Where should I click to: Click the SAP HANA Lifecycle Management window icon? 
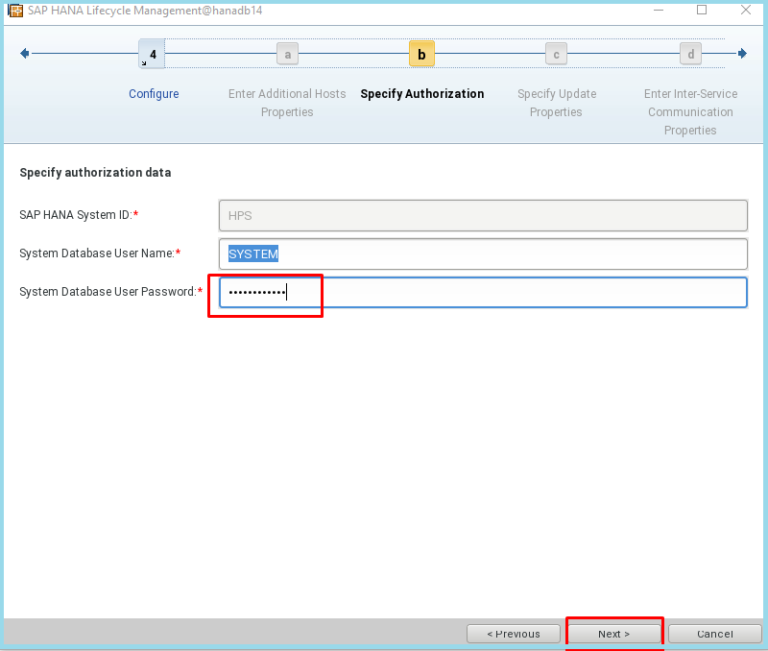15,10
